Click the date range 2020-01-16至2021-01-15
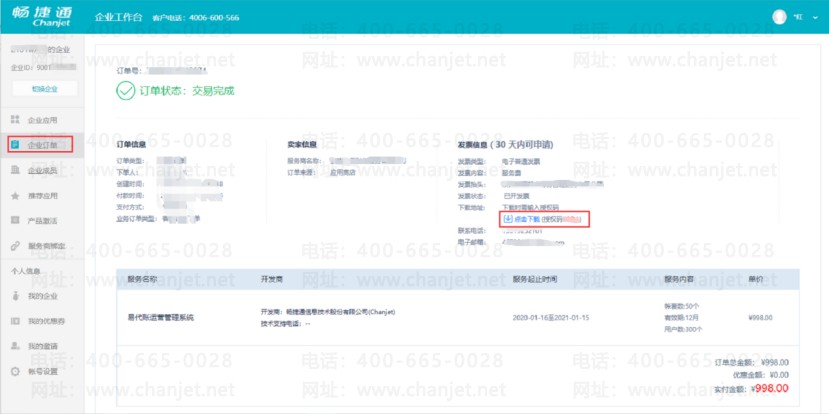The height and width of the screenshot is (414, 829). (551, 318)
